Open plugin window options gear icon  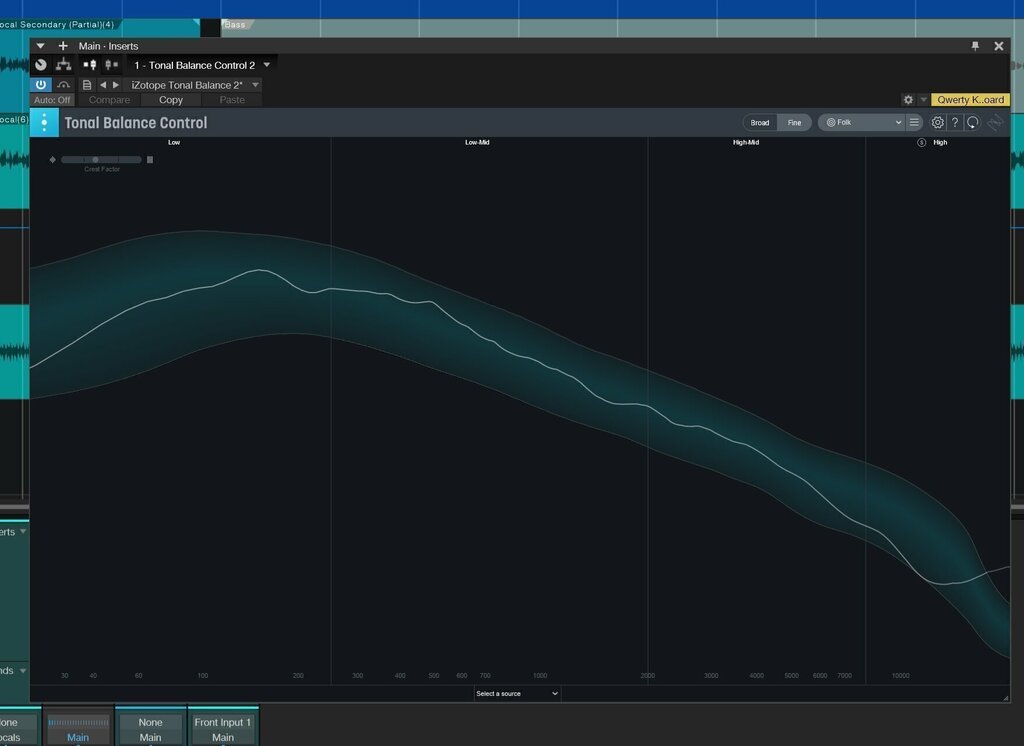click(x=908, y=100)
